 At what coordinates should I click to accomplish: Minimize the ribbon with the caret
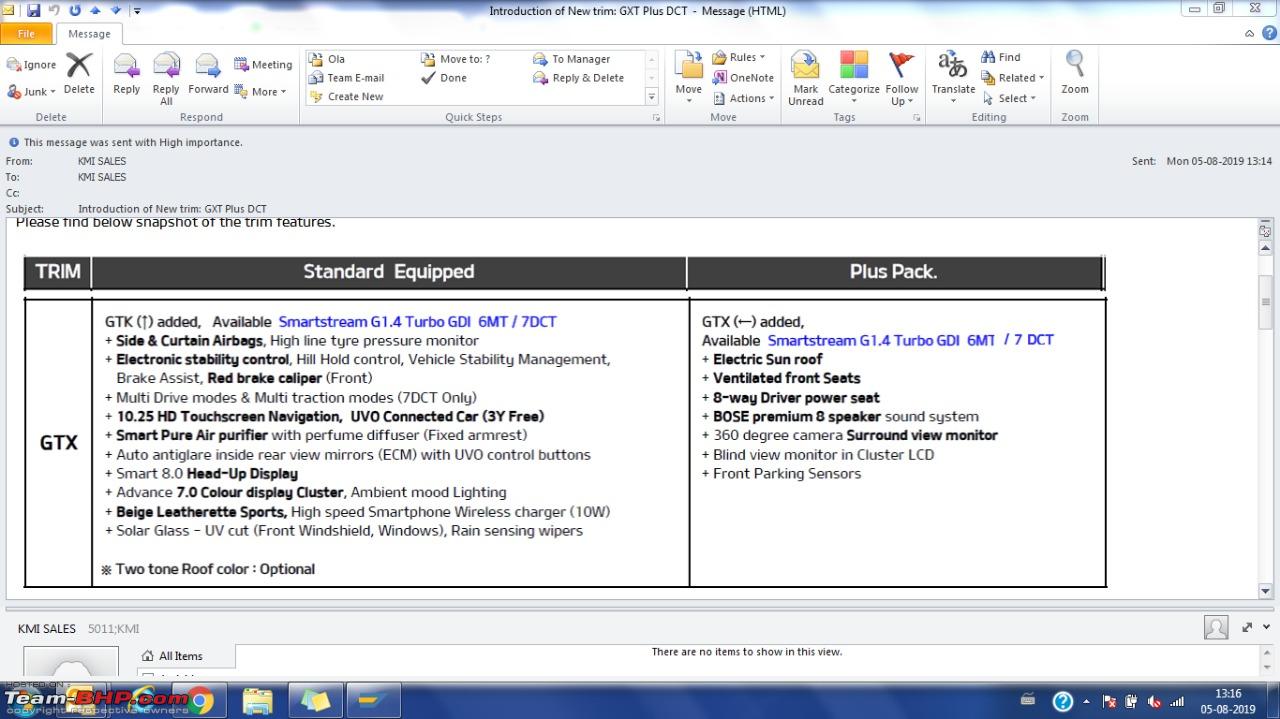(1250, 33)
